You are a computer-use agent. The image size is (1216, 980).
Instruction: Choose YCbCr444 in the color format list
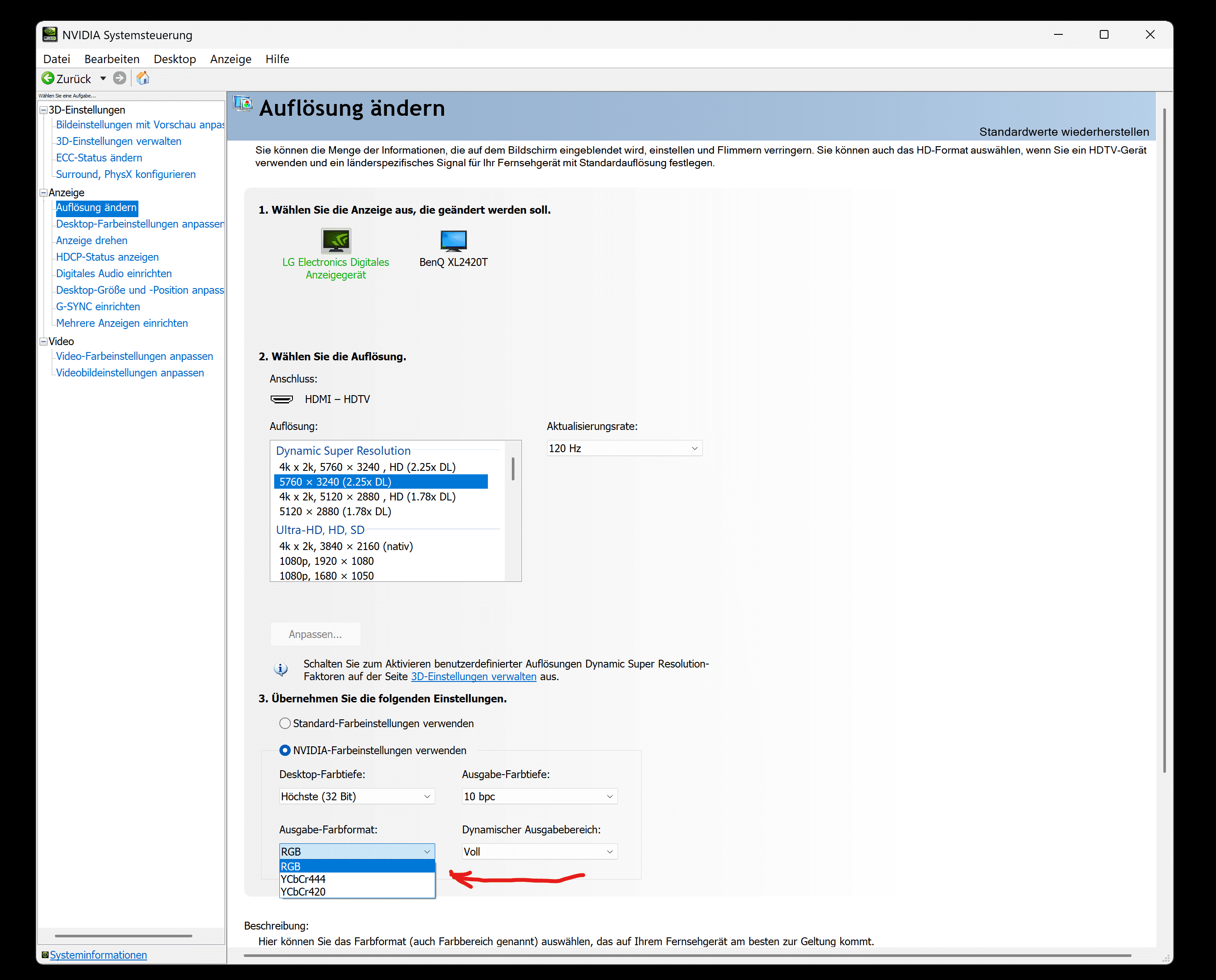click(357, 879)
